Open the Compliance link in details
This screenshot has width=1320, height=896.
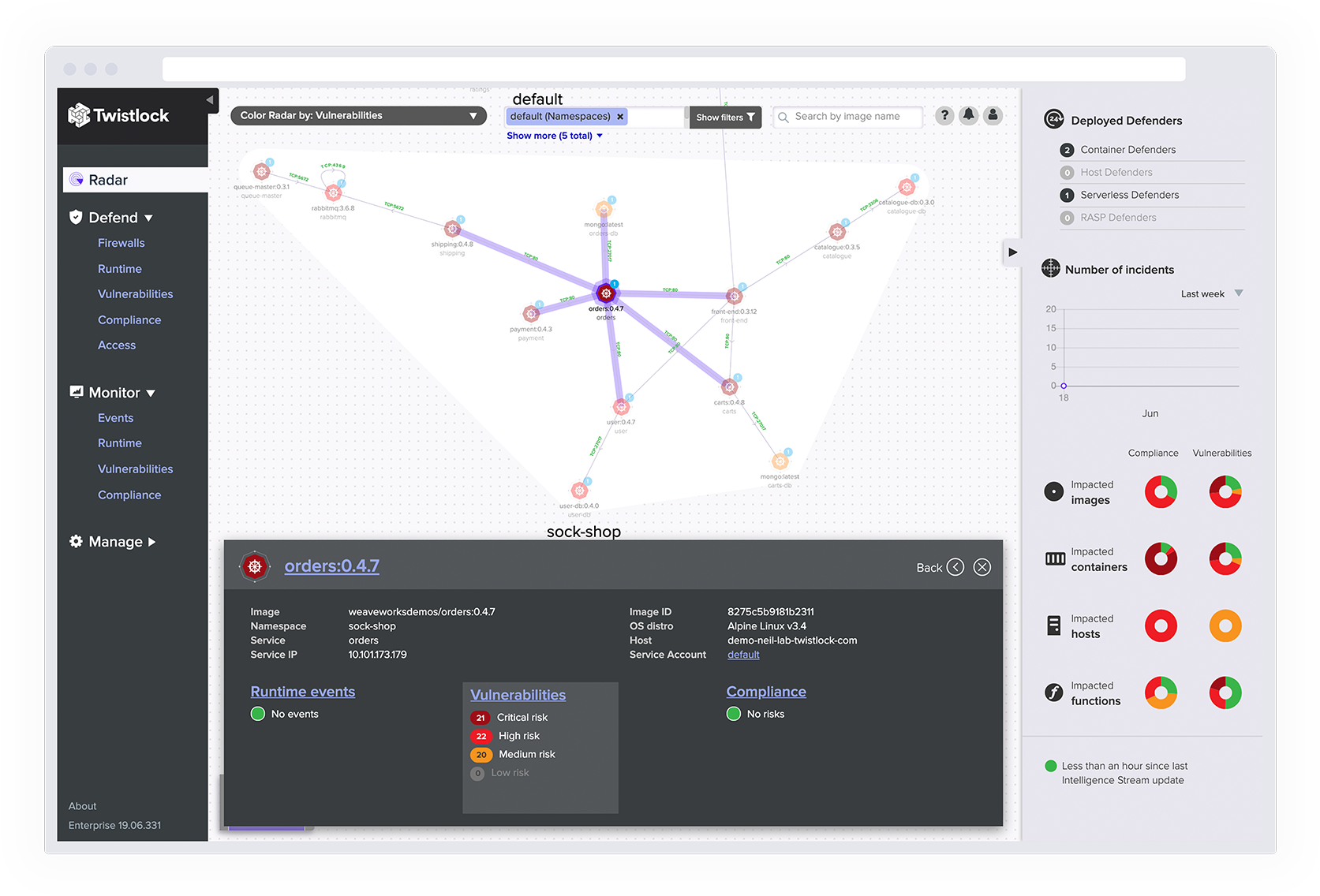pyautogui.click(x=766, y=692)
